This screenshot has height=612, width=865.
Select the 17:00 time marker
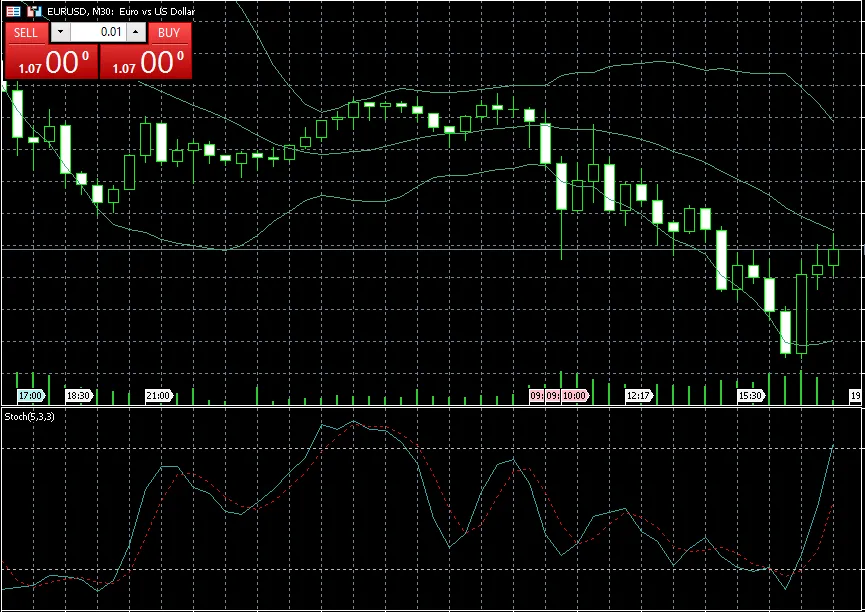(x=31, y=396)
